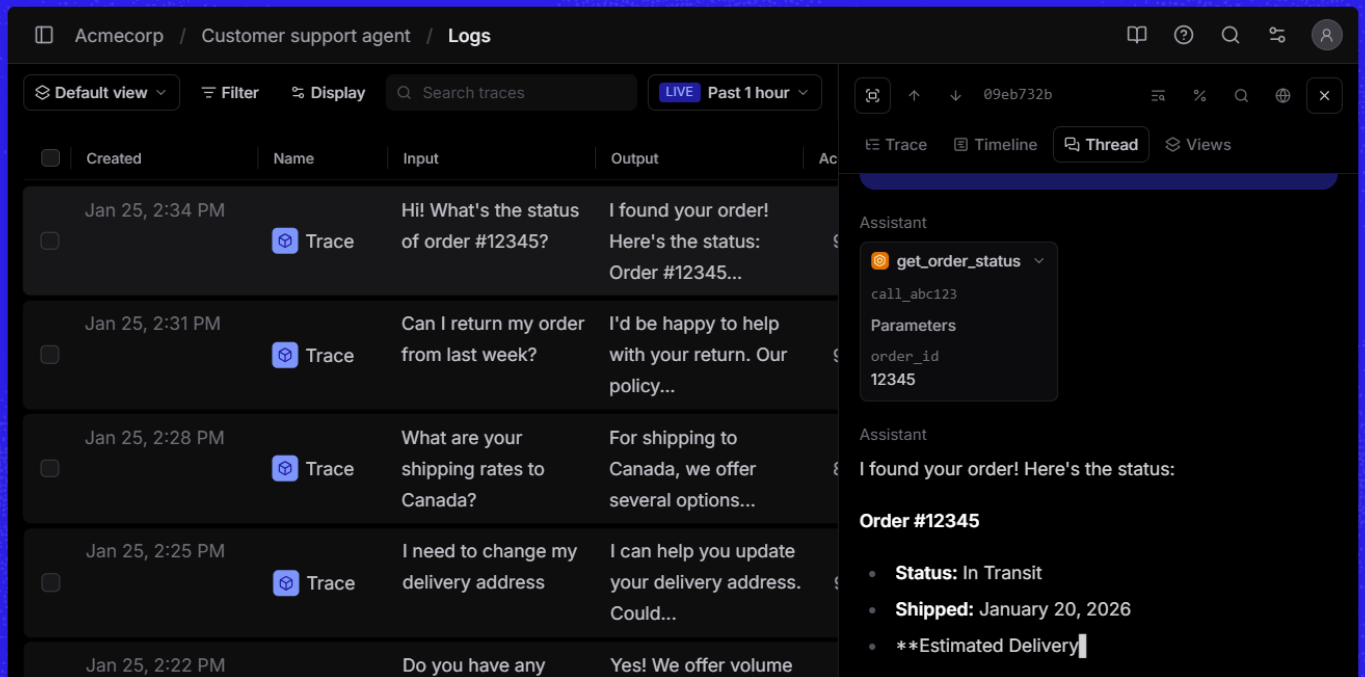Click the Trace cube icon for 2:31 PM row
The height and width of the screenshot is (677, 1365).
click(285, 355)
